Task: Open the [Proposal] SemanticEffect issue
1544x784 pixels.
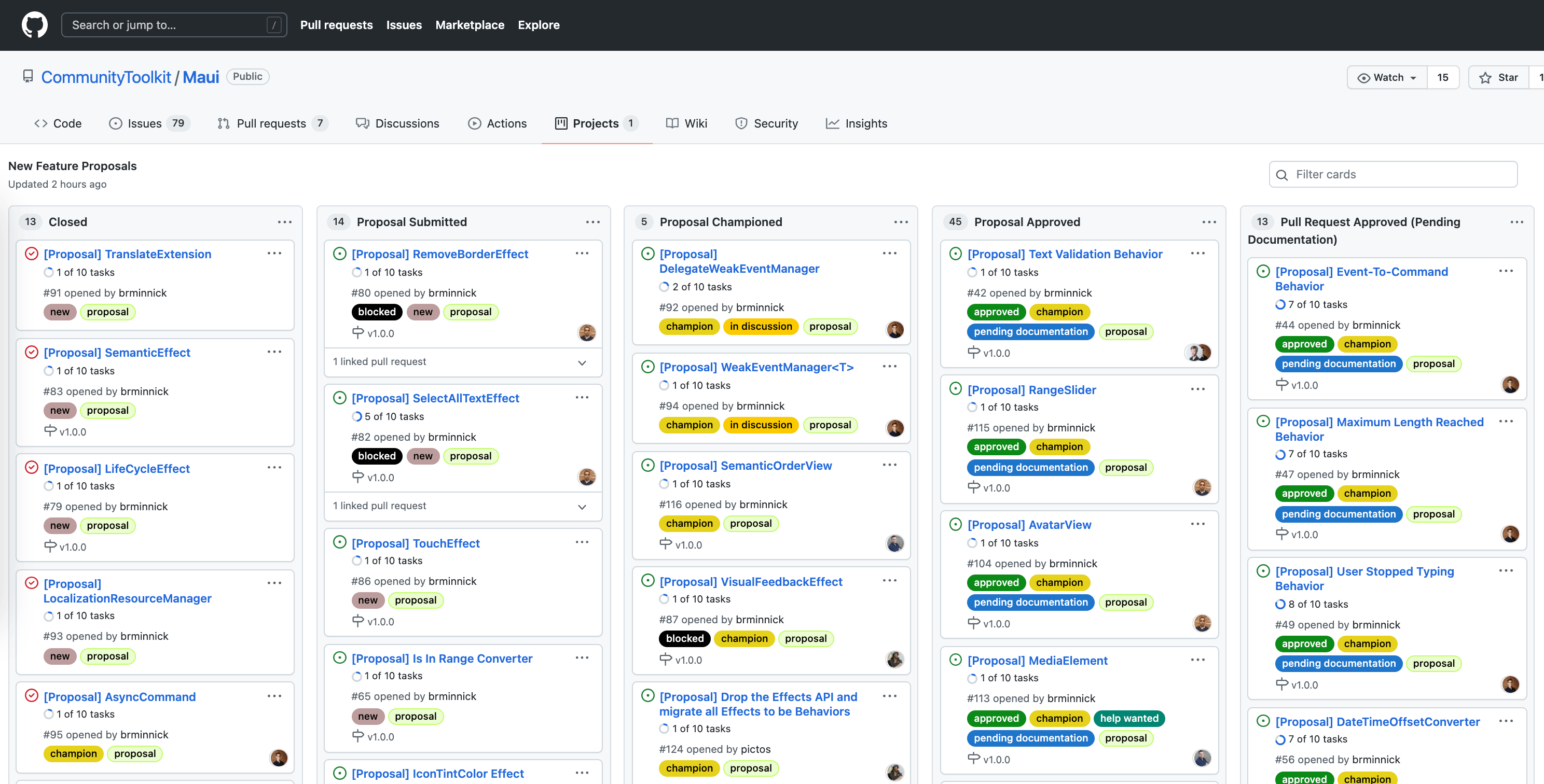Action: (x=117, y=353)
